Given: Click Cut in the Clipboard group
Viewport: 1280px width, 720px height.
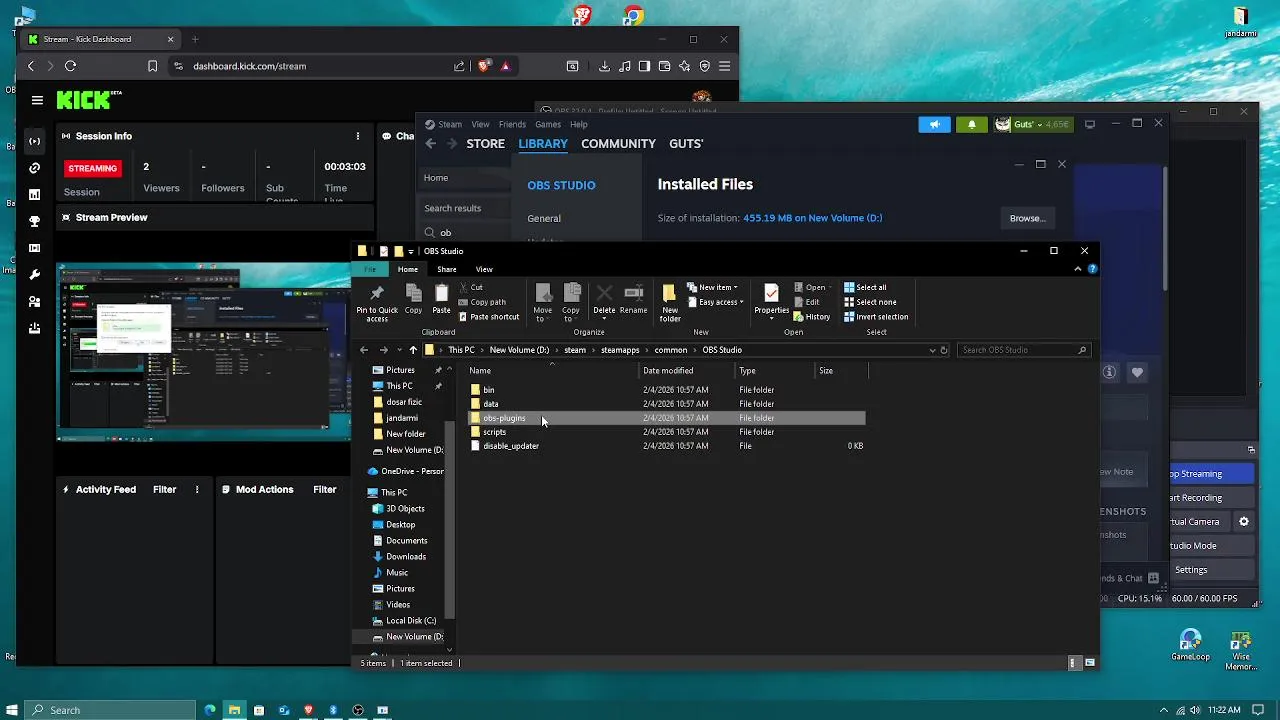Looking at the screenshot, I should [470, 287].
